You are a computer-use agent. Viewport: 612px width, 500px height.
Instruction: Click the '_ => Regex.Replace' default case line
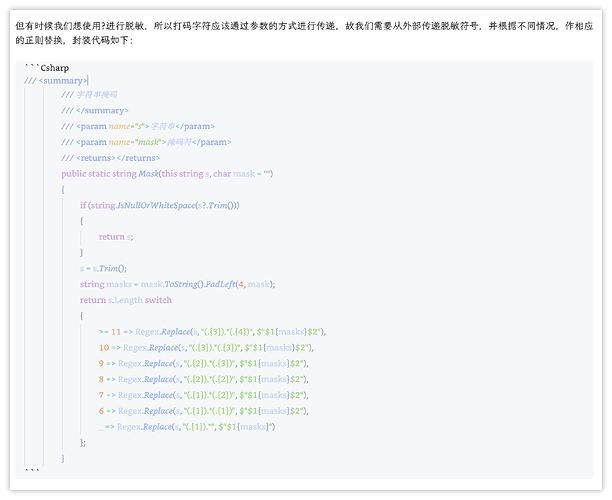[187, 426]
